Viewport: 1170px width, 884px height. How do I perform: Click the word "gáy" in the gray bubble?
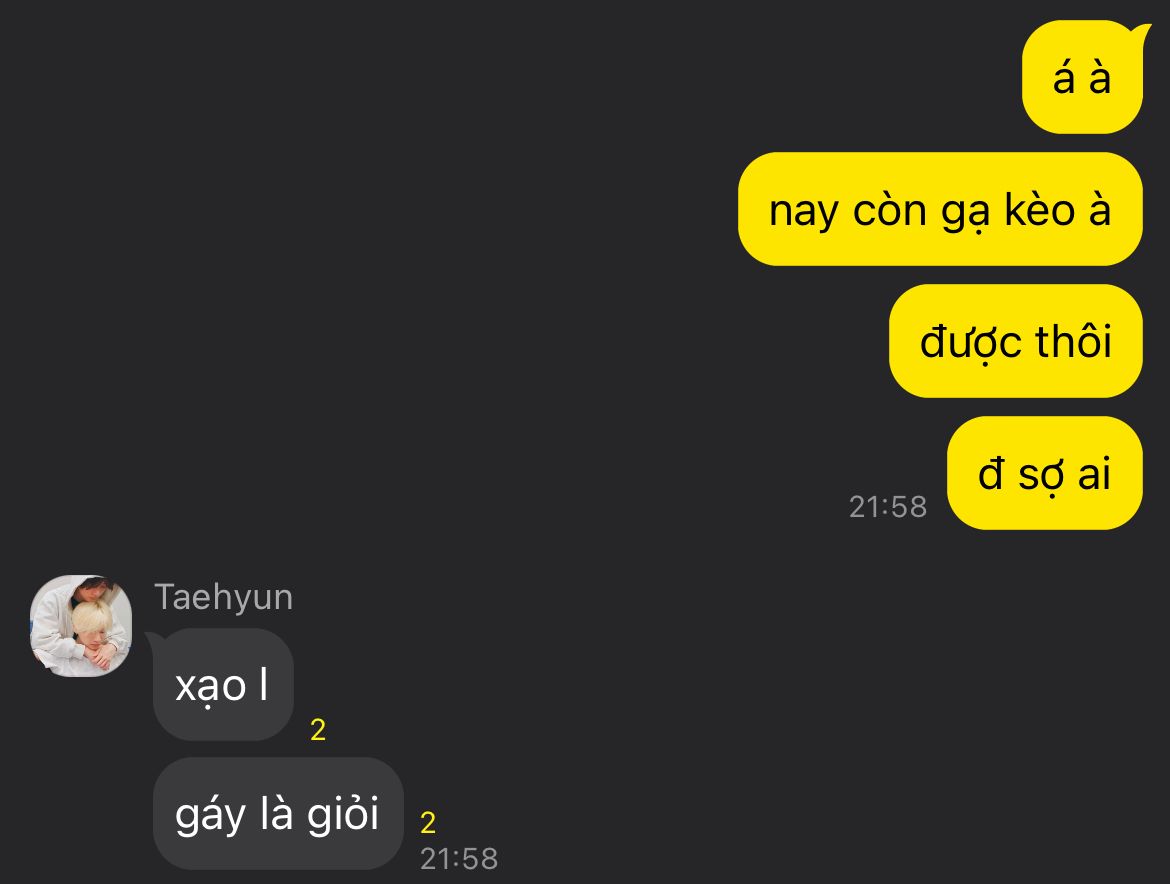pyautogui.click(x=211, y=815)
